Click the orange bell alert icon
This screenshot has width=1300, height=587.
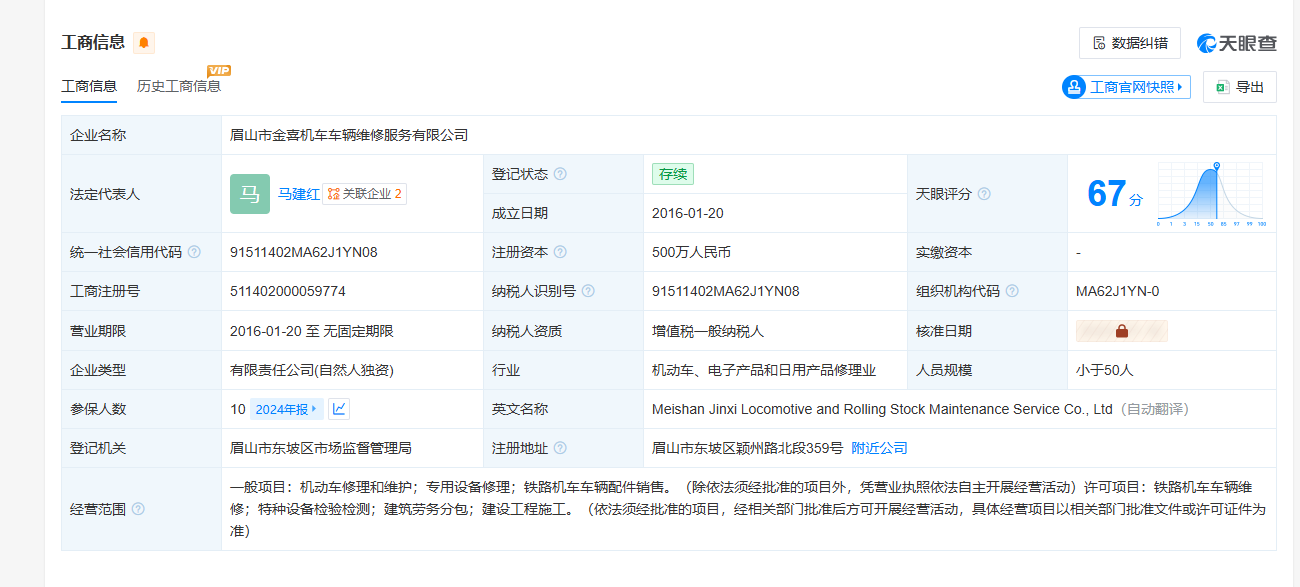tap(144, 43)
